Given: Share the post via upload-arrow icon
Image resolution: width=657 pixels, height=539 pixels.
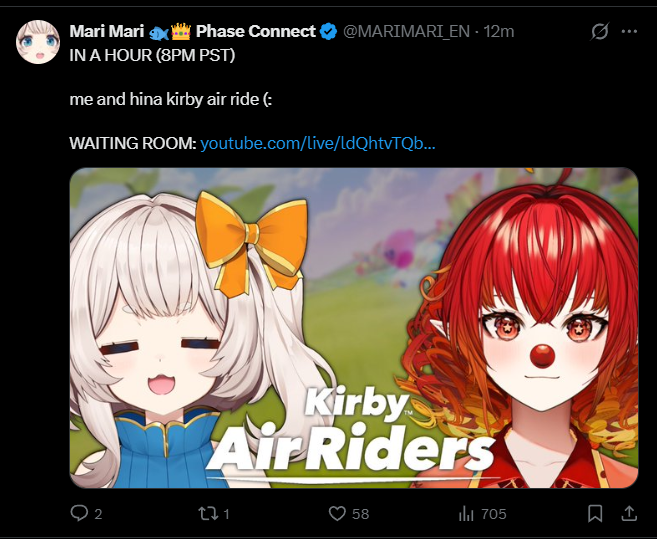Looking at the screenshot, I should click(x=629, y=513).
